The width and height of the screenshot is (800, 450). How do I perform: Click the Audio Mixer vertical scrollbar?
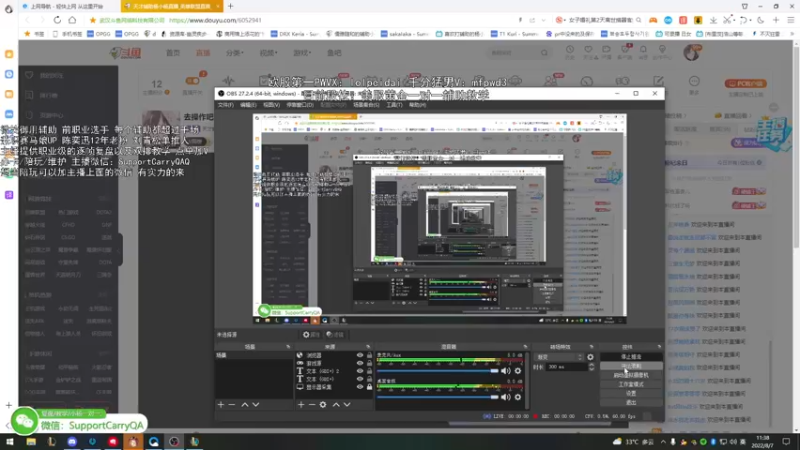pyautogui.click(x=527, y=380)
